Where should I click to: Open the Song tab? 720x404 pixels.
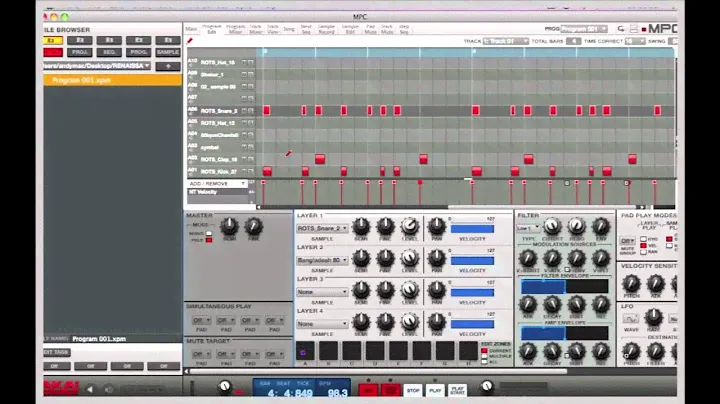[288, 29]
